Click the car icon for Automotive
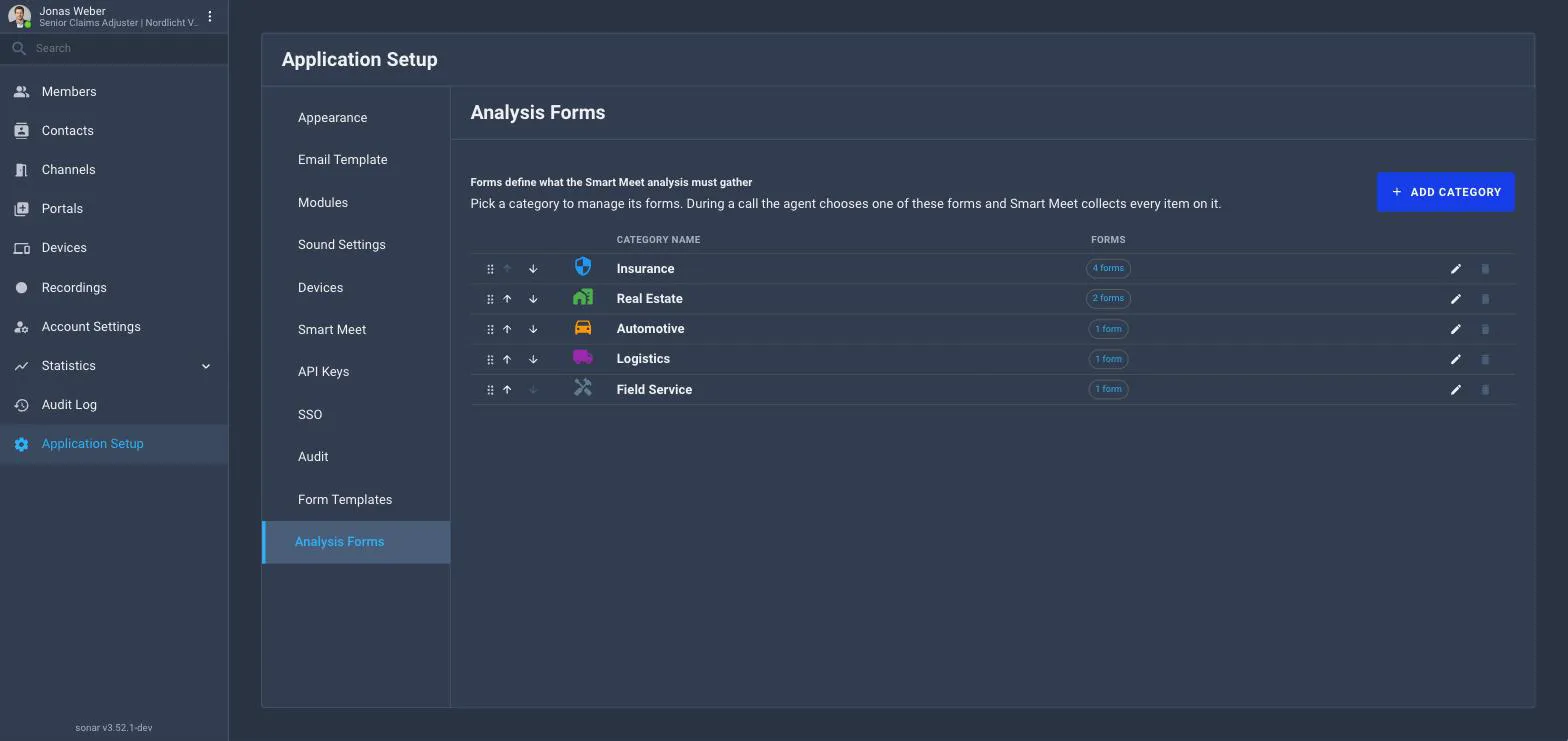Screen dimensions: 1568x741 (x=583, y=327)
